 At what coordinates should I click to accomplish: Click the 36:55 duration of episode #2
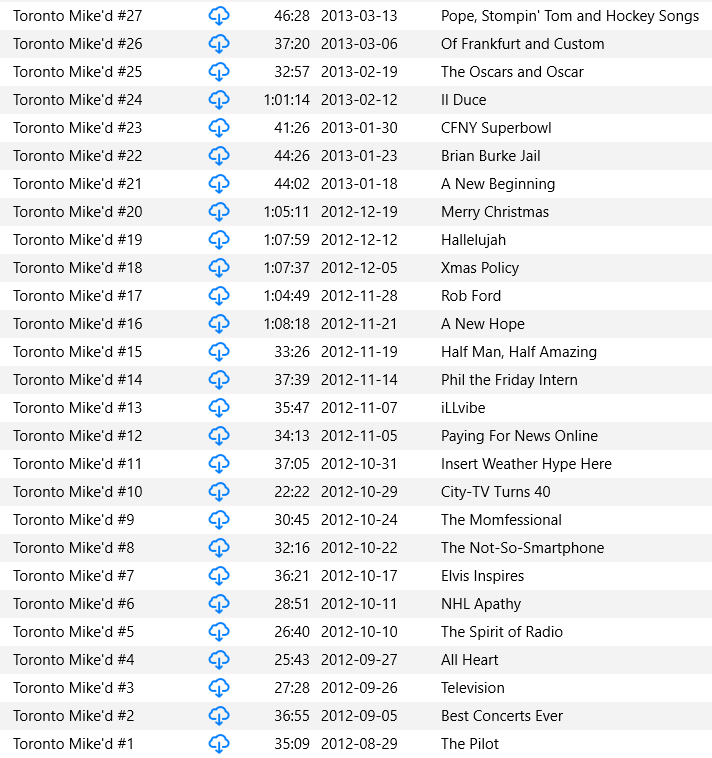290,716
